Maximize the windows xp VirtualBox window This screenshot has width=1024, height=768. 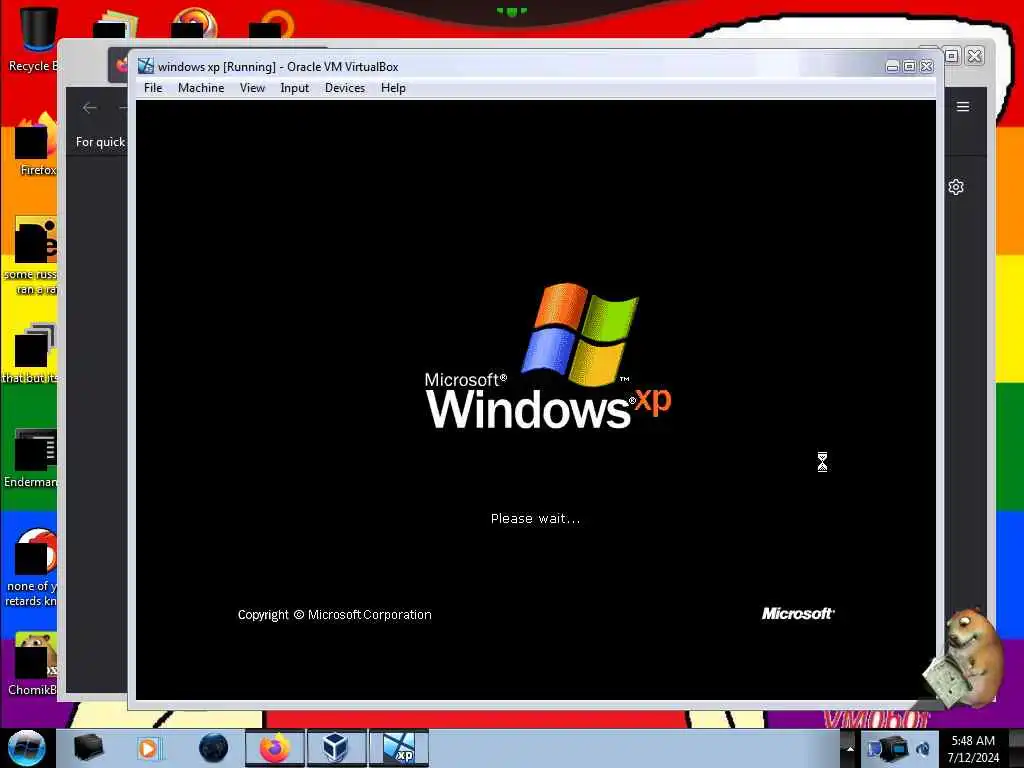(909, 66)
